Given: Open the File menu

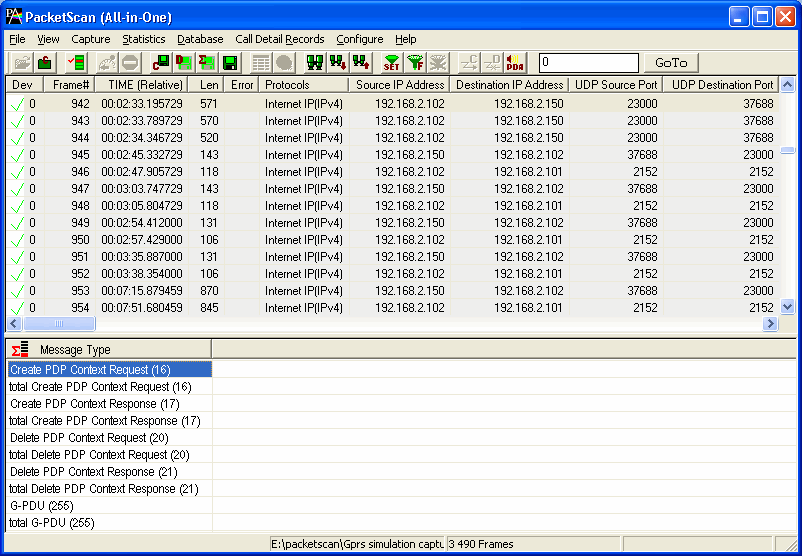Looking at the screenshot, I should coord(17,39).
